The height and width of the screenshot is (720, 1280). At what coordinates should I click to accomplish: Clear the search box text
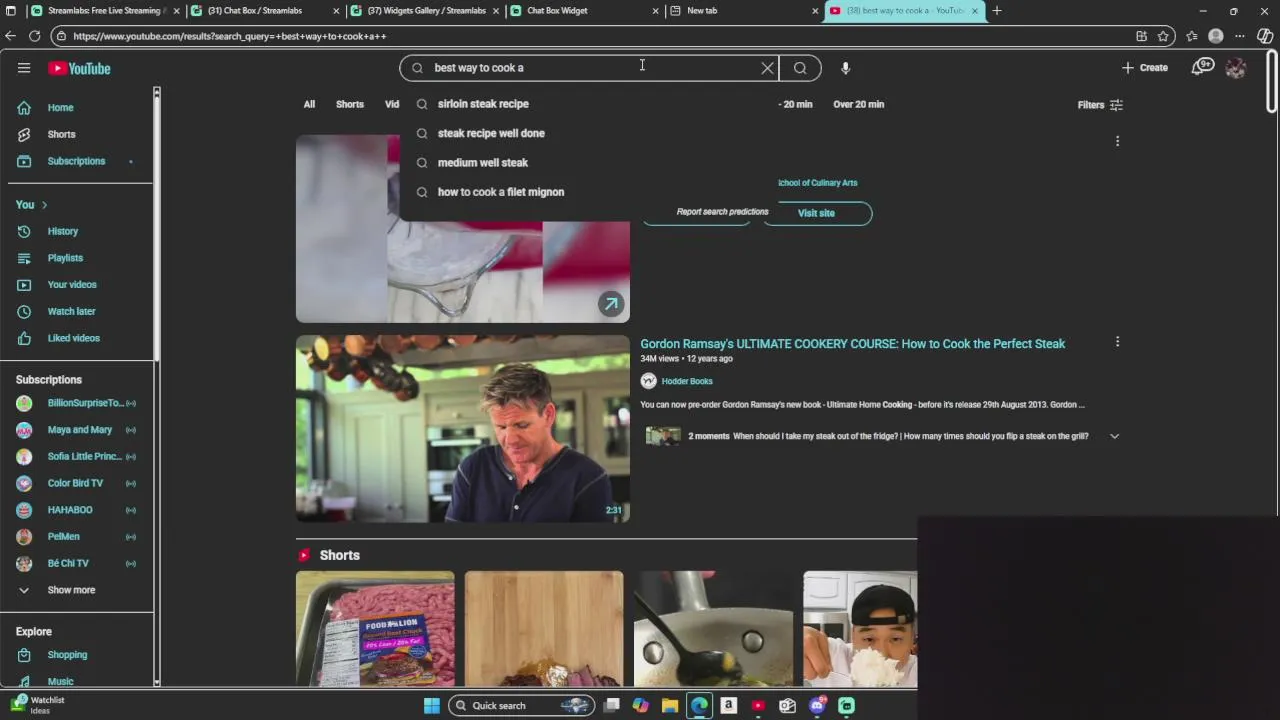tap(767, 68)
